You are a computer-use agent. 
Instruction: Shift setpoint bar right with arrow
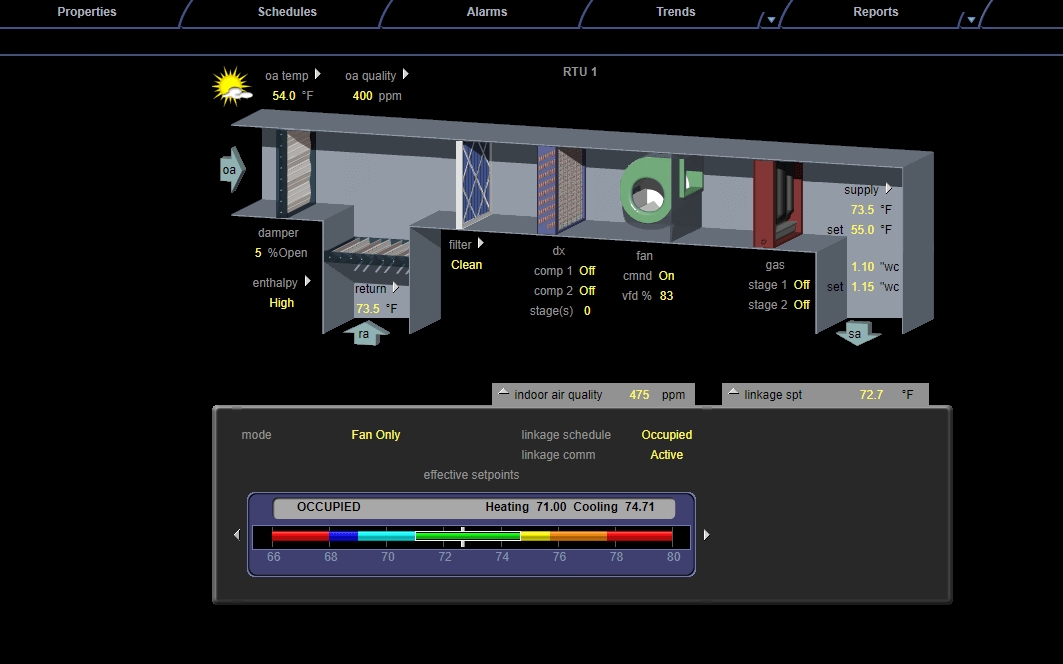point(706,534)
